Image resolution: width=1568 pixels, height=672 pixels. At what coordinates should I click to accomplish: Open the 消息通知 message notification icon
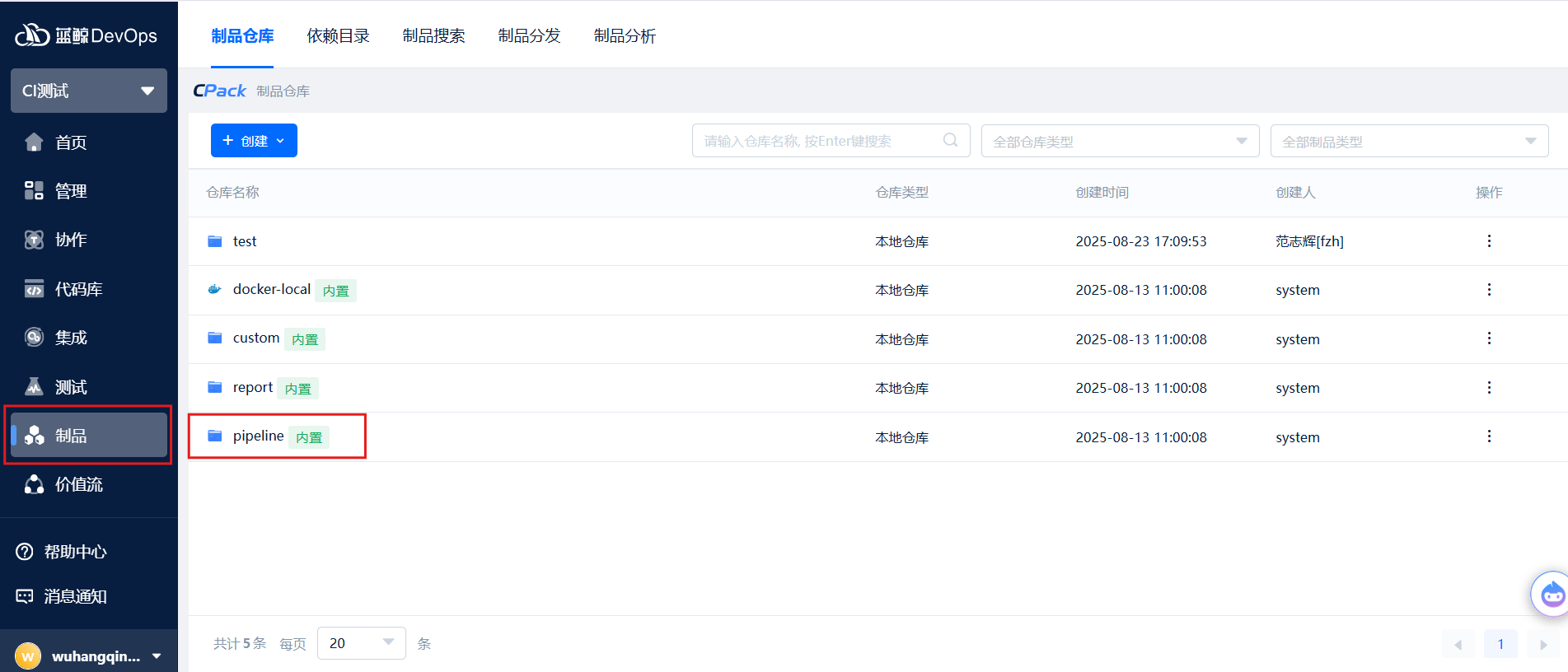coord(25,596)
